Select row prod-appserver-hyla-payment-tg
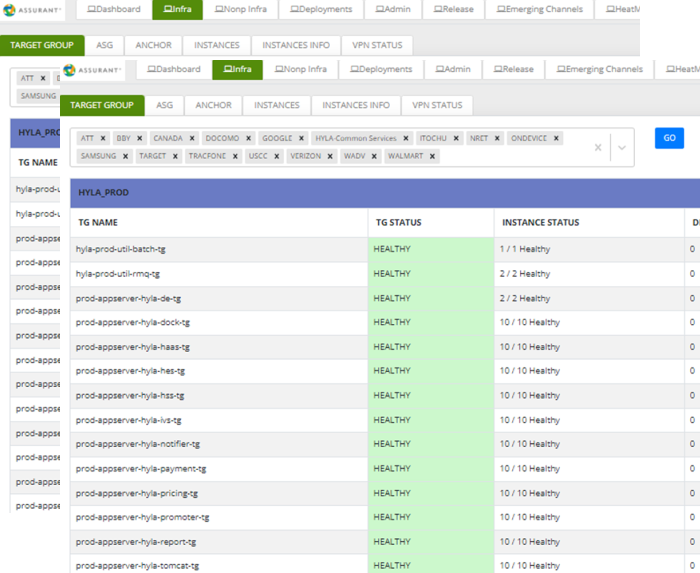The image size is (700, 573). 385,469
